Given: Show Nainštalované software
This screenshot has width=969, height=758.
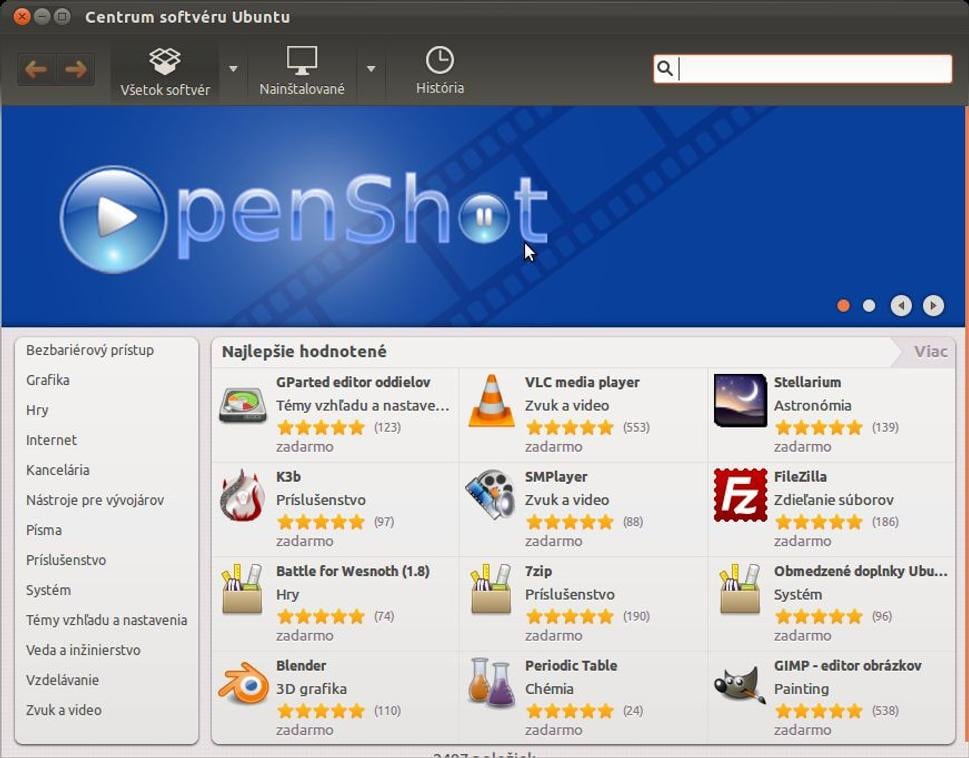Looking at the screenshot, I should click(302, 72).
